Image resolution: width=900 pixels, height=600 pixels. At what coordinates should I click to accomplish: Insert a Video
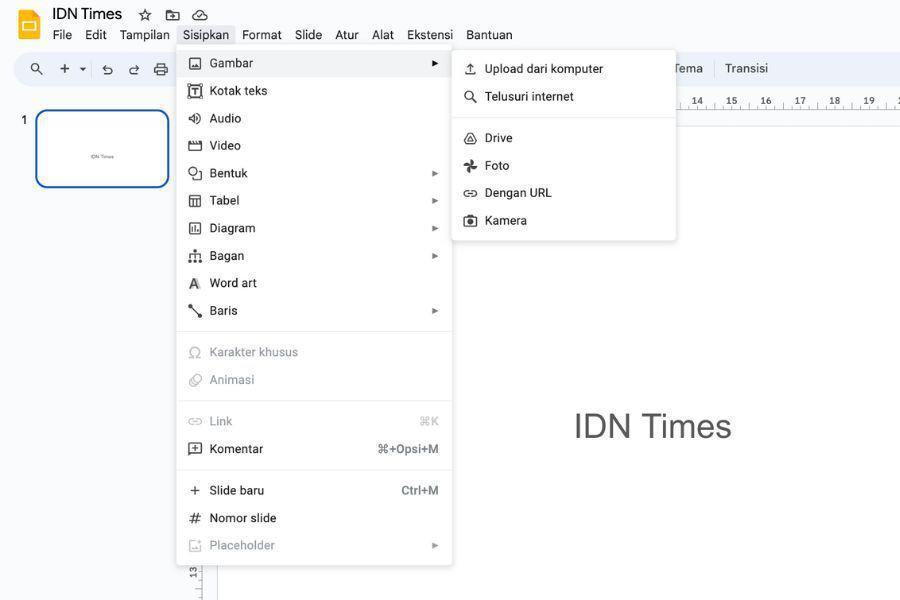314,146
